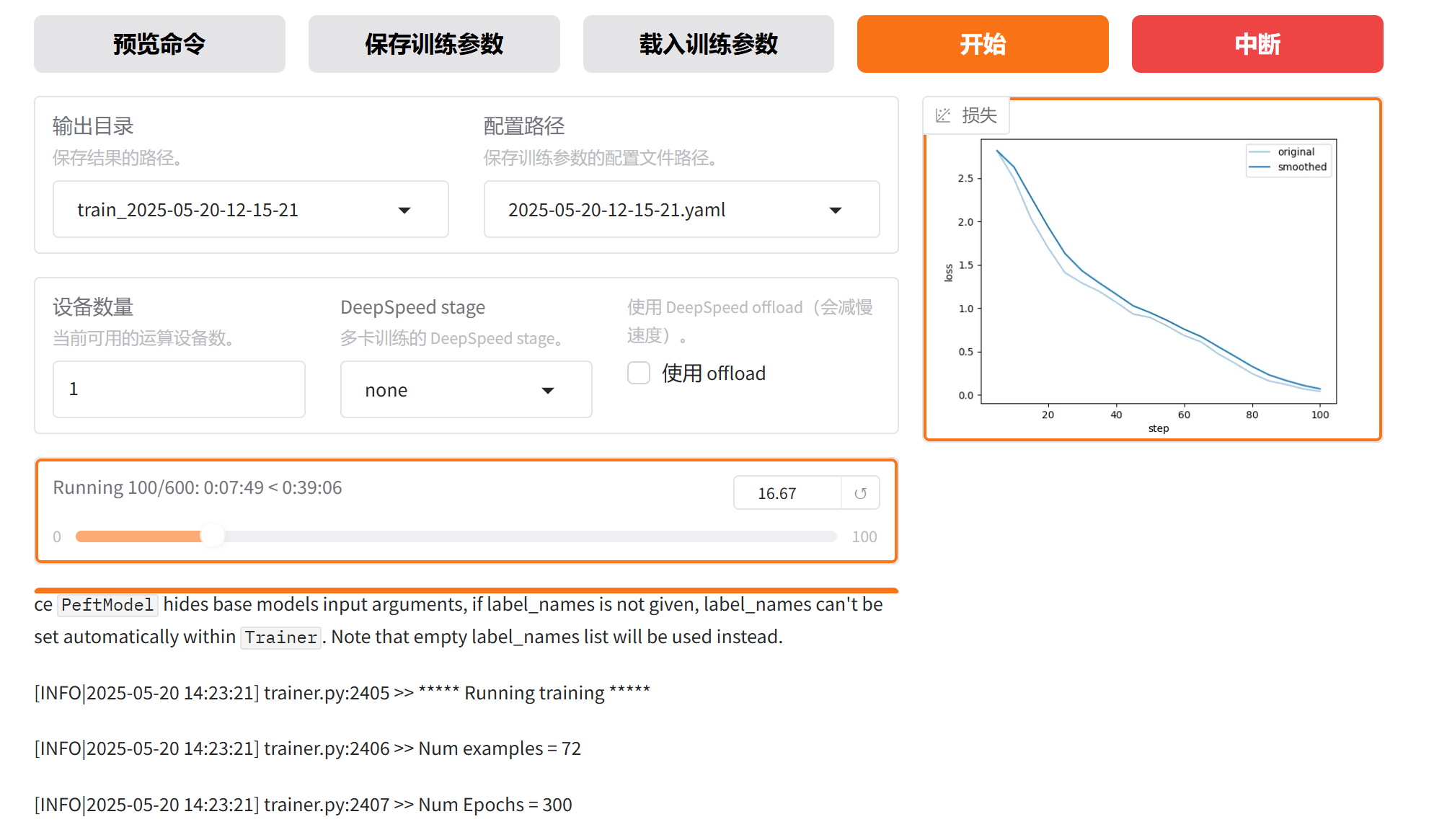Click the 载入训练参数 button
The image size is (1434, 840).
point(708,44)
